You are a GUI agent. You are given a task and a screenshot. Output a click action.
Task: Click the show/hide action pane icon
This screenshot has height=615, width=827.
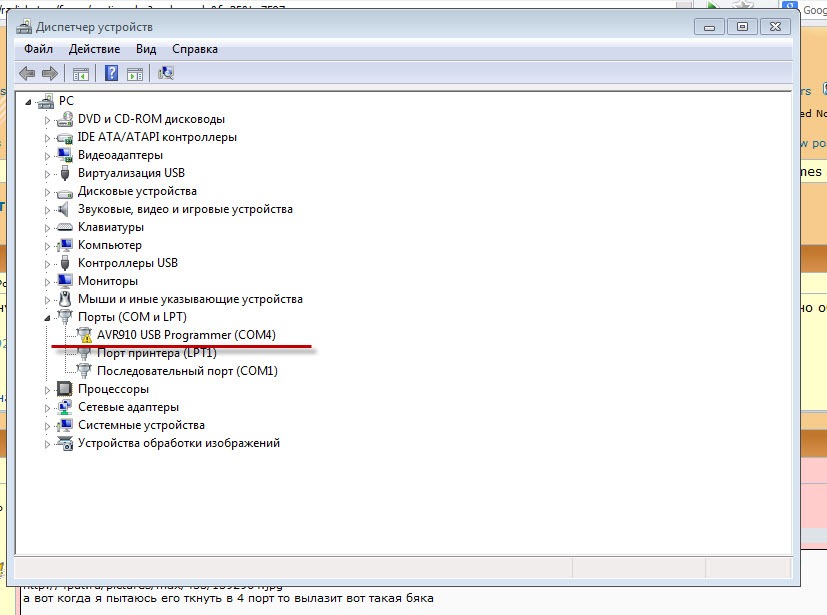pyautogui.click(x=135, y=73)
